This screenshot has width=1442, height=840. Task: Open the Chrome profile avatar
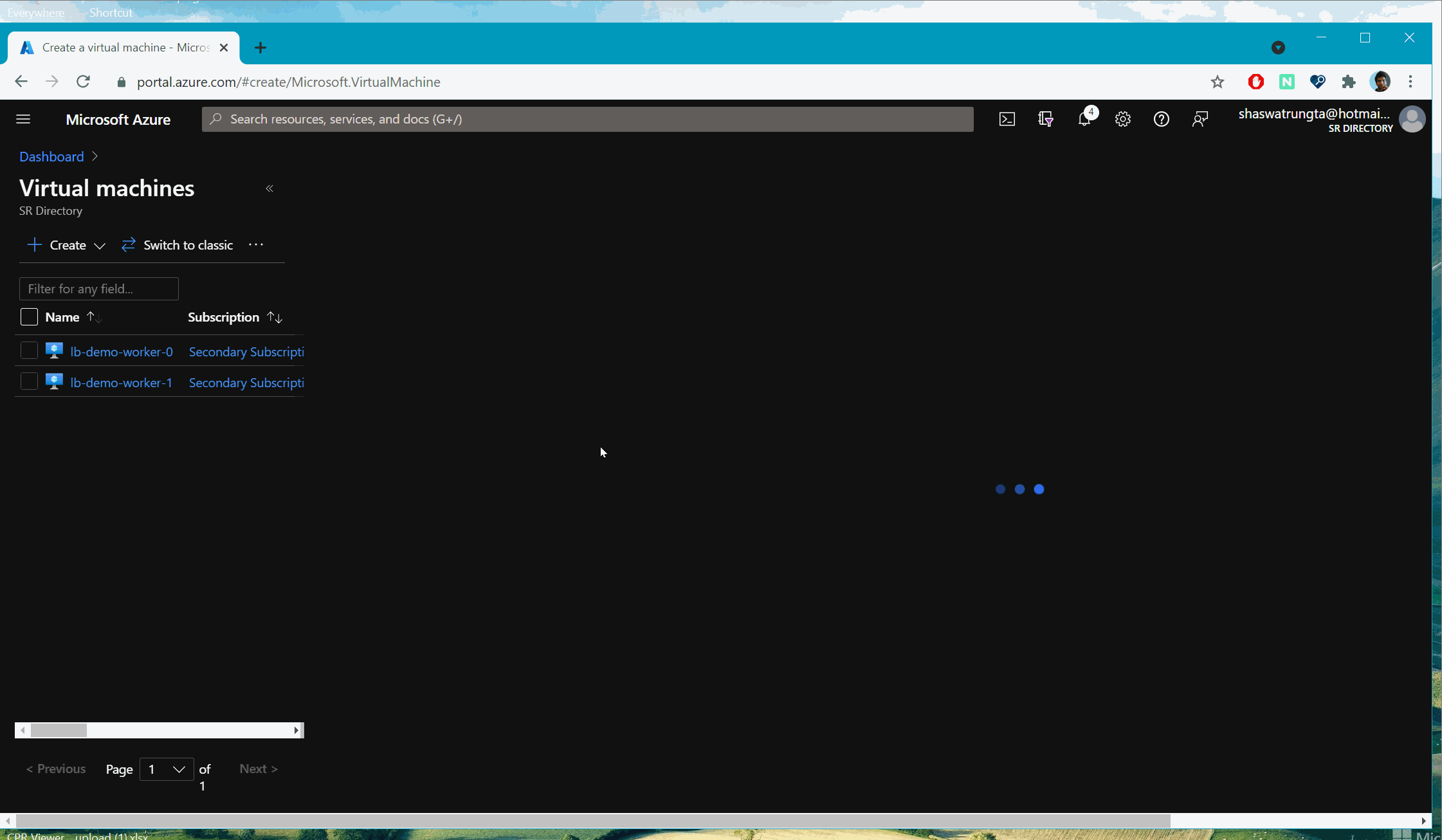1380,82
